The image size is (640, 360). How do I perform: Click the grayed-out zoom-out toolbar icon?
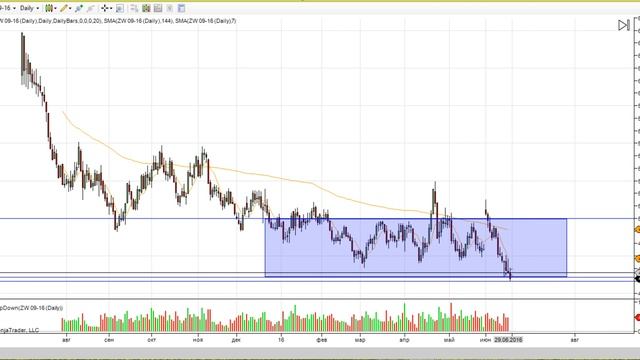tap(90, 8)
